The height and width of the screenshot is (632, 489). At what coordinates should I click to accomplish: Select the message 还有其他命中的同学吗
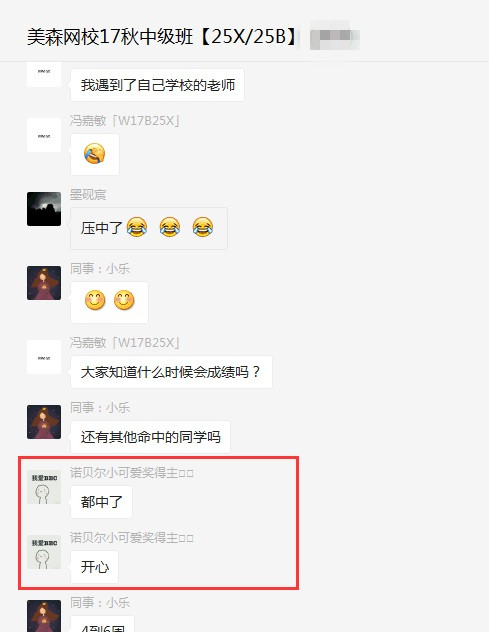point(150,437)
